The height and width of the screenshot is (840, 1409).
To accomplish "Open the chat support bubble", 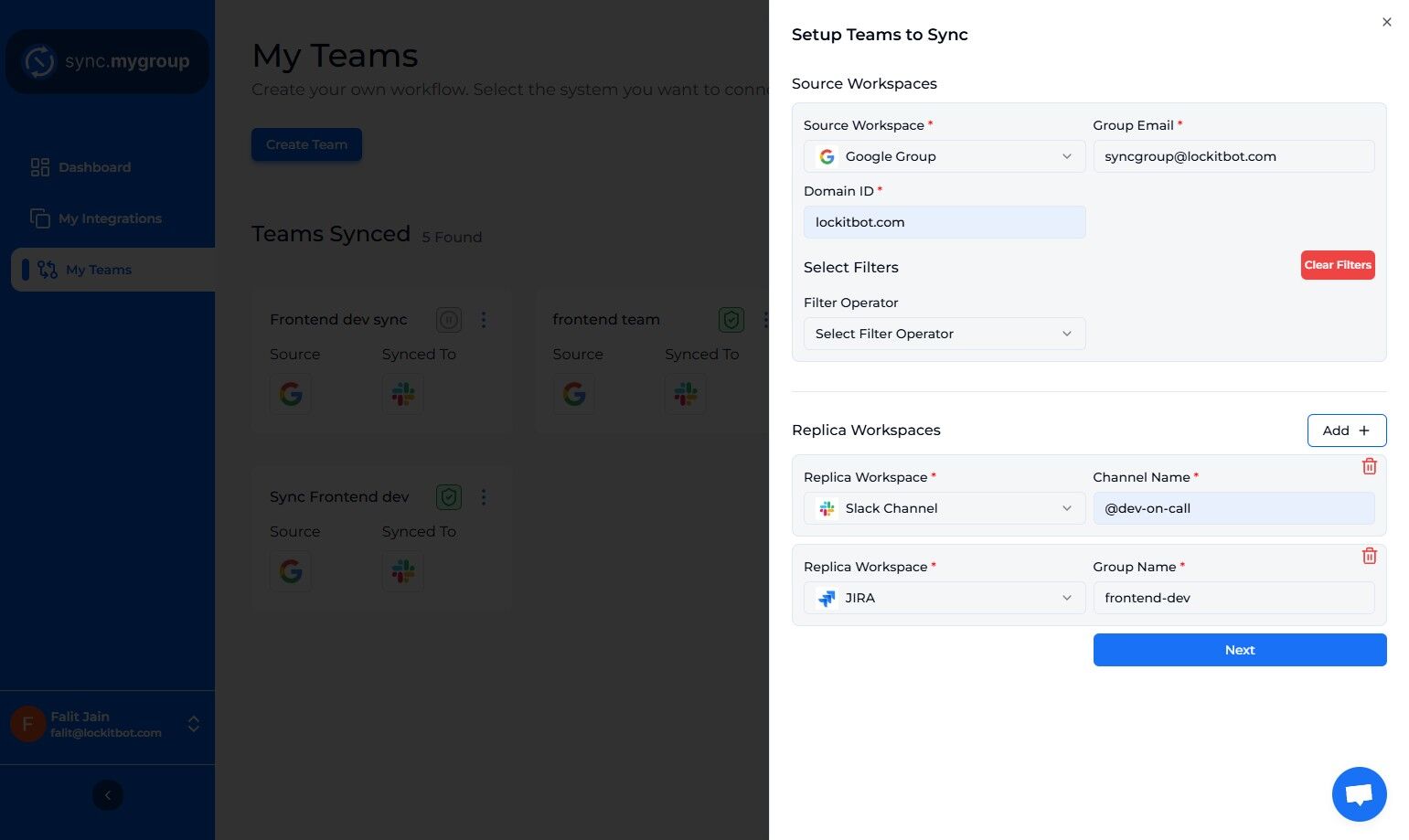I will click(x=1359, y=793).
